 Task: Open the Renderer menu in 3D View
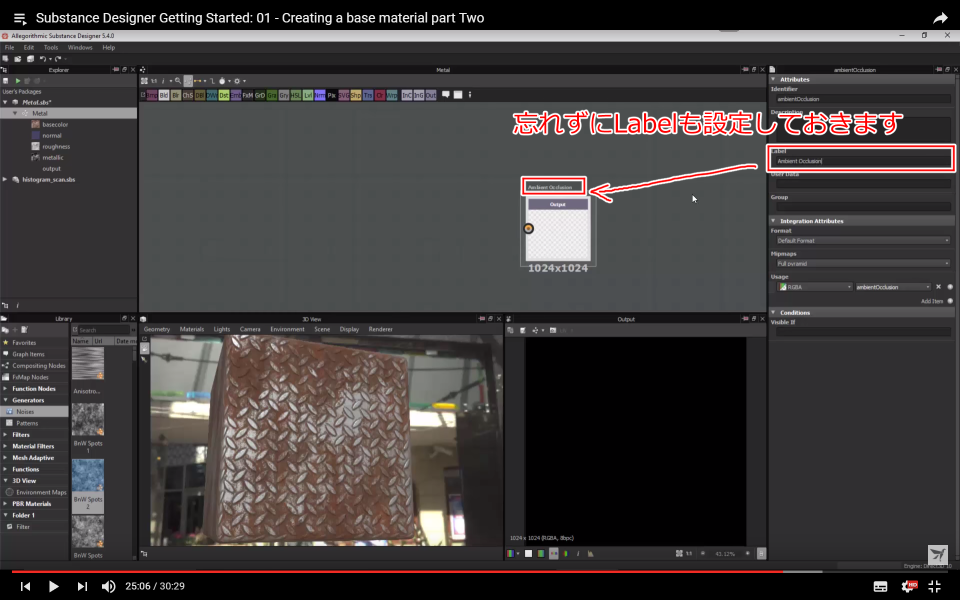click(380, 329)
